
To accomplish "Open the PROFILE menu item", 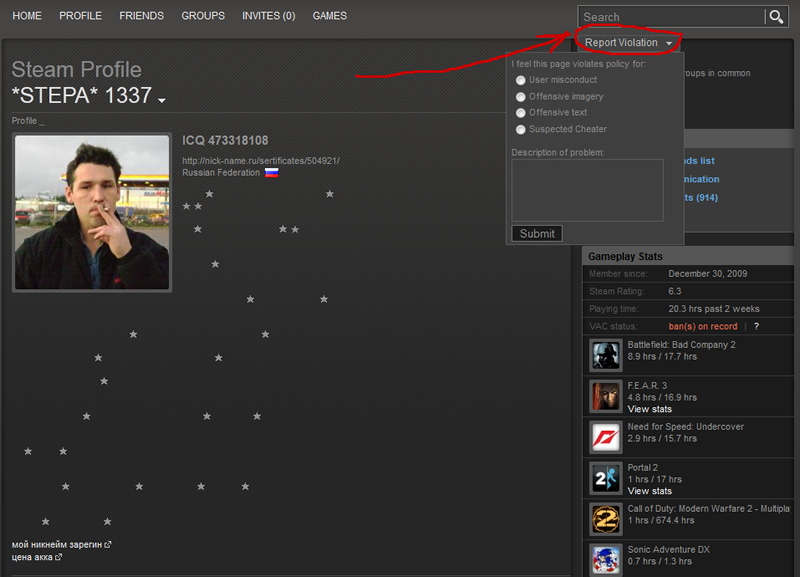I will tap(81, 16).
